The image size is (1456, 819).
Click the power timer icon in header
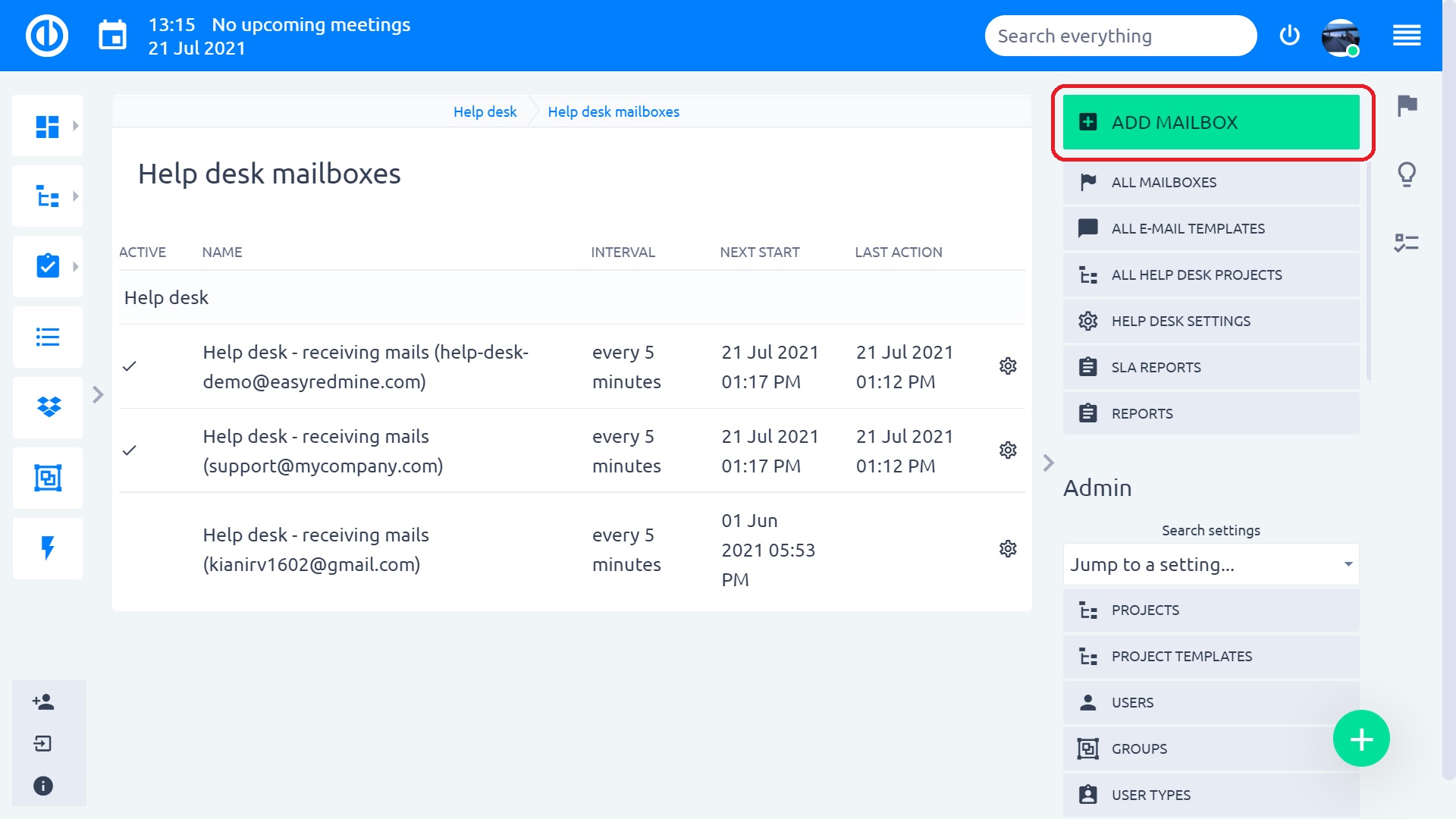point(1289,36)
